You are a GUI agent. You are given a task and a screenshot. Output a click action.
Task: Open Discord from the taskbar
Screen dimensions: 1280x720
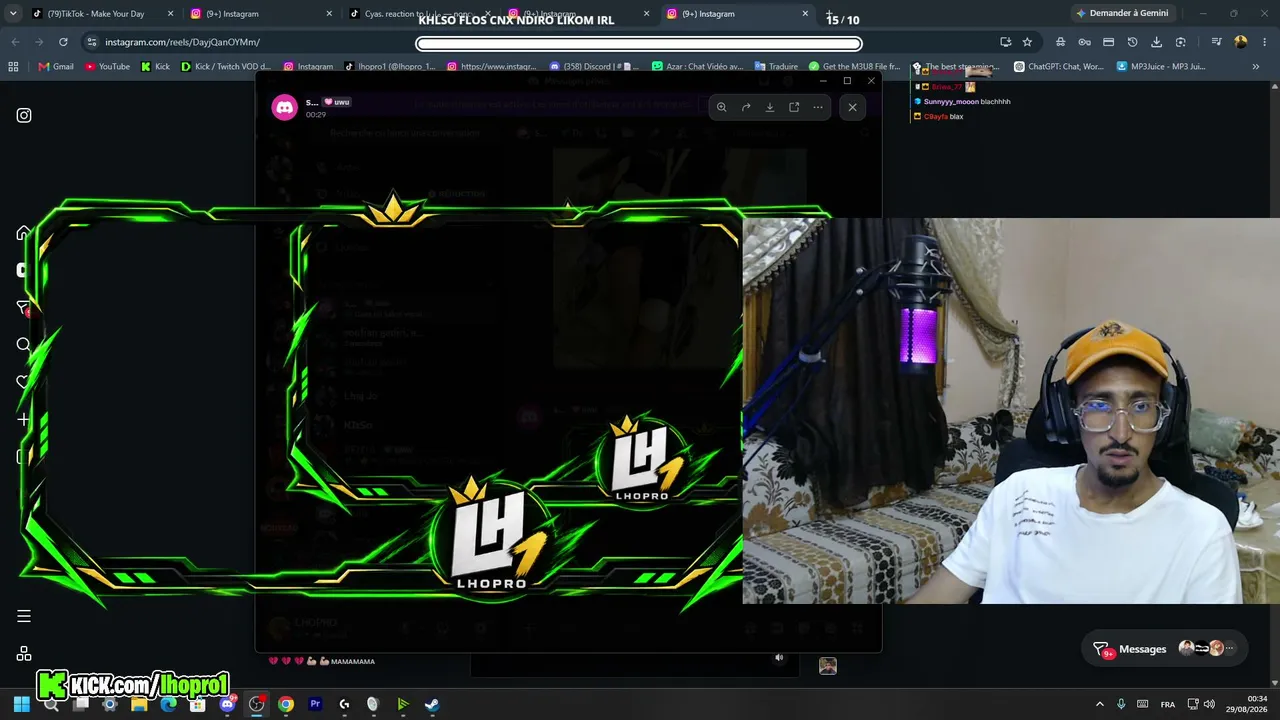227,704
